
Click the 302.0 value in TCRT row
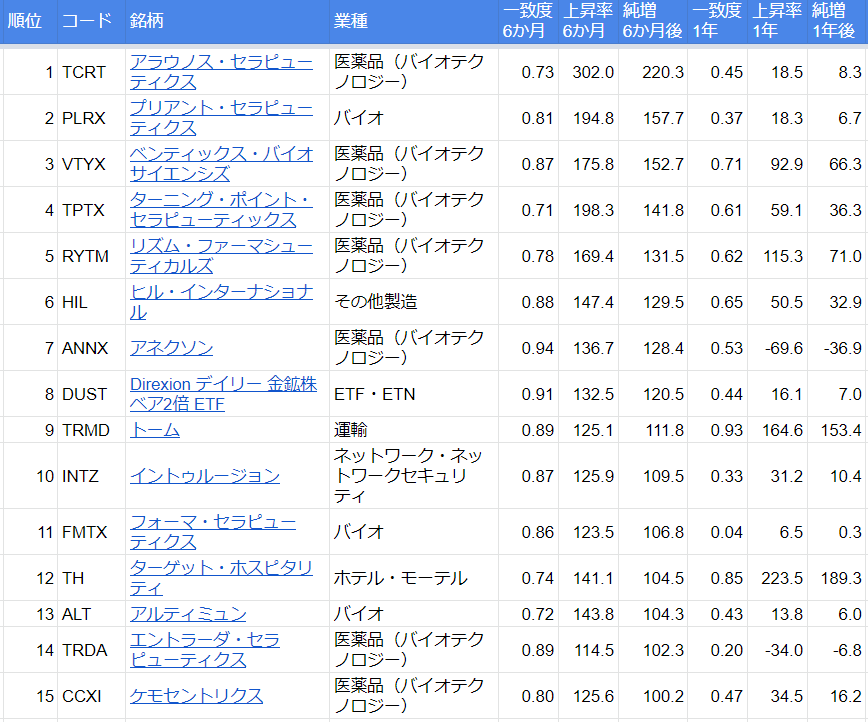[x=593, y=72]
